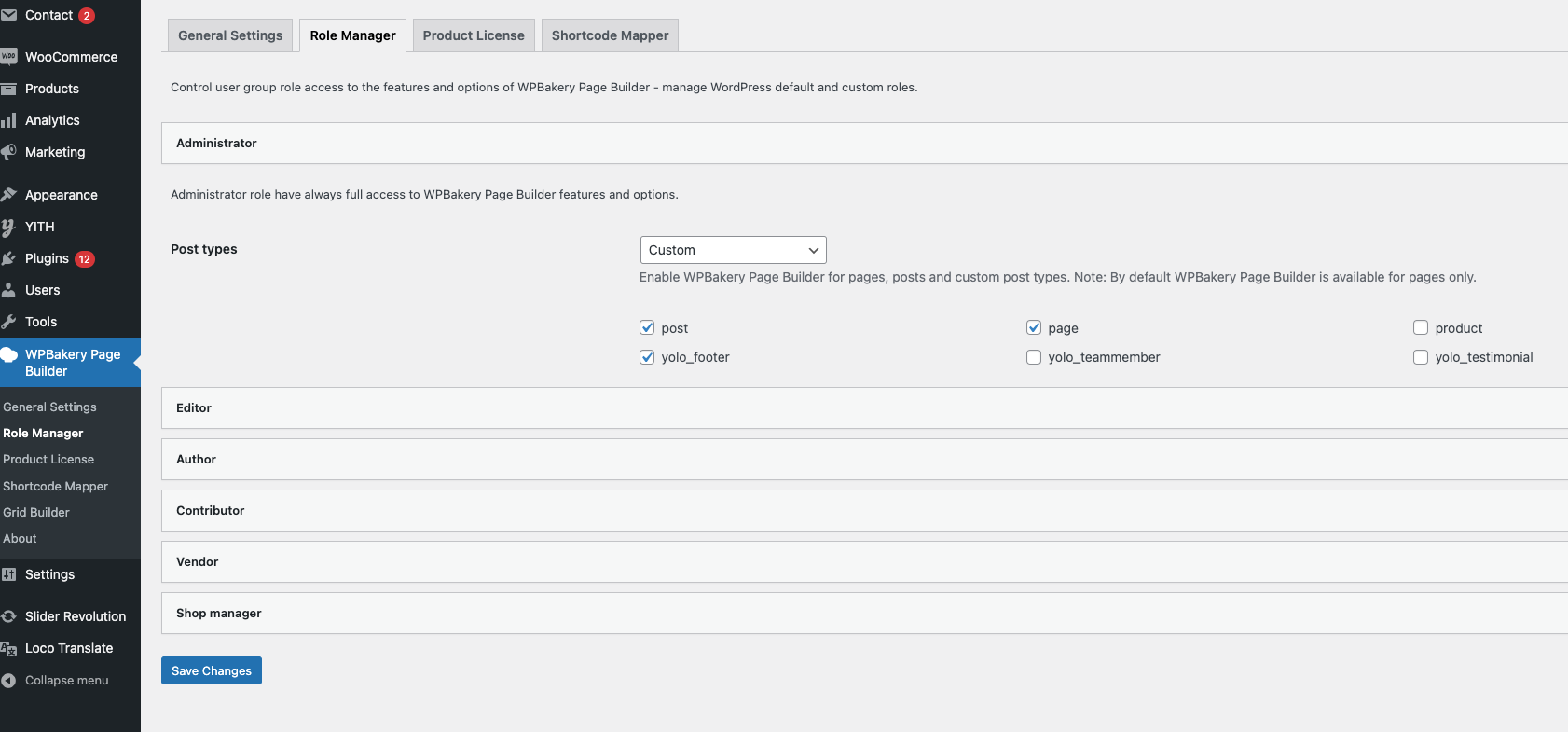The width and height of the screenshot is (1568, 732).
Task: Click the Post types field label
Action: click(203, 249)
